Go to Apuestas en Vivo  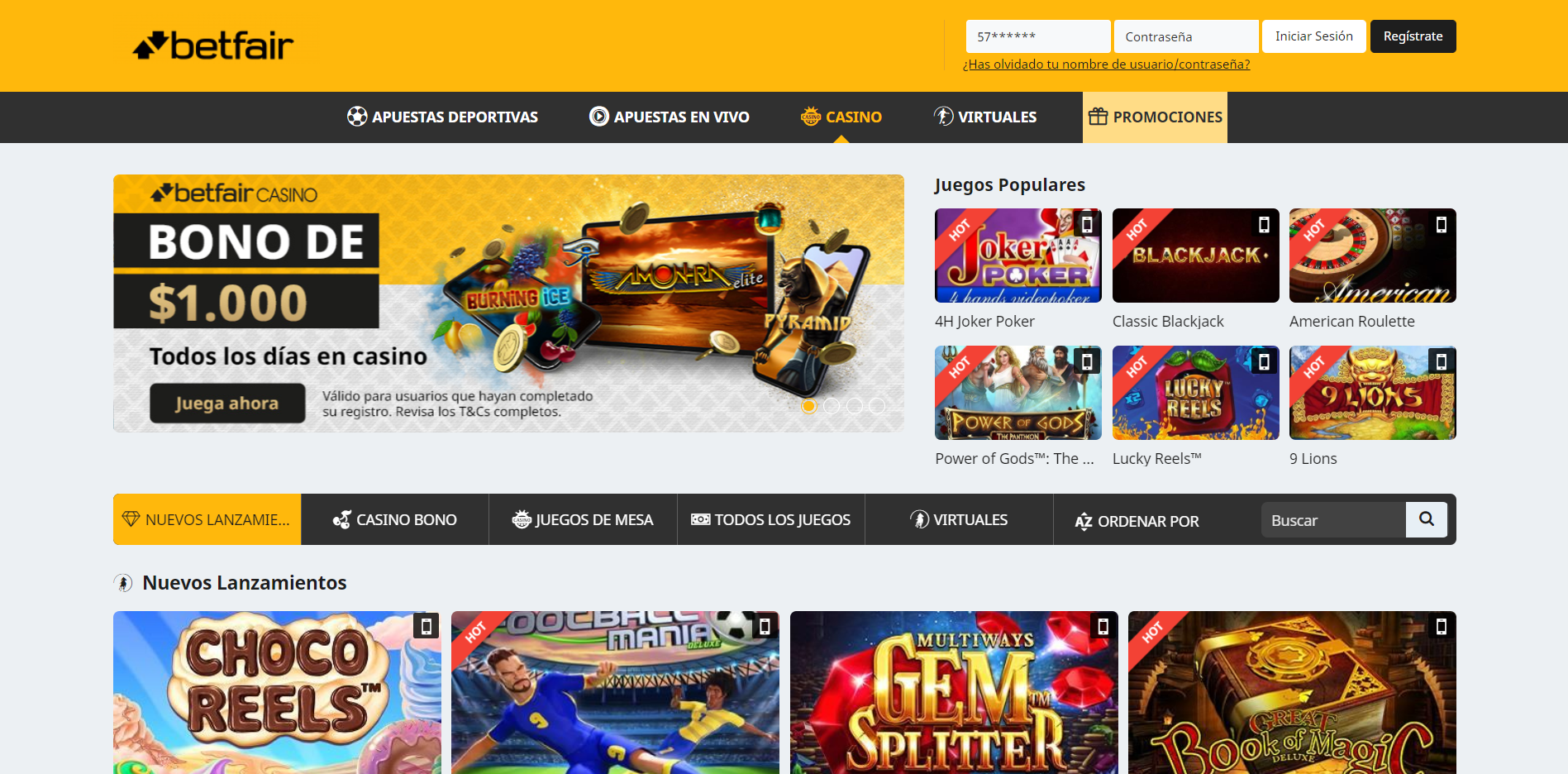click(x=670, y=117)
